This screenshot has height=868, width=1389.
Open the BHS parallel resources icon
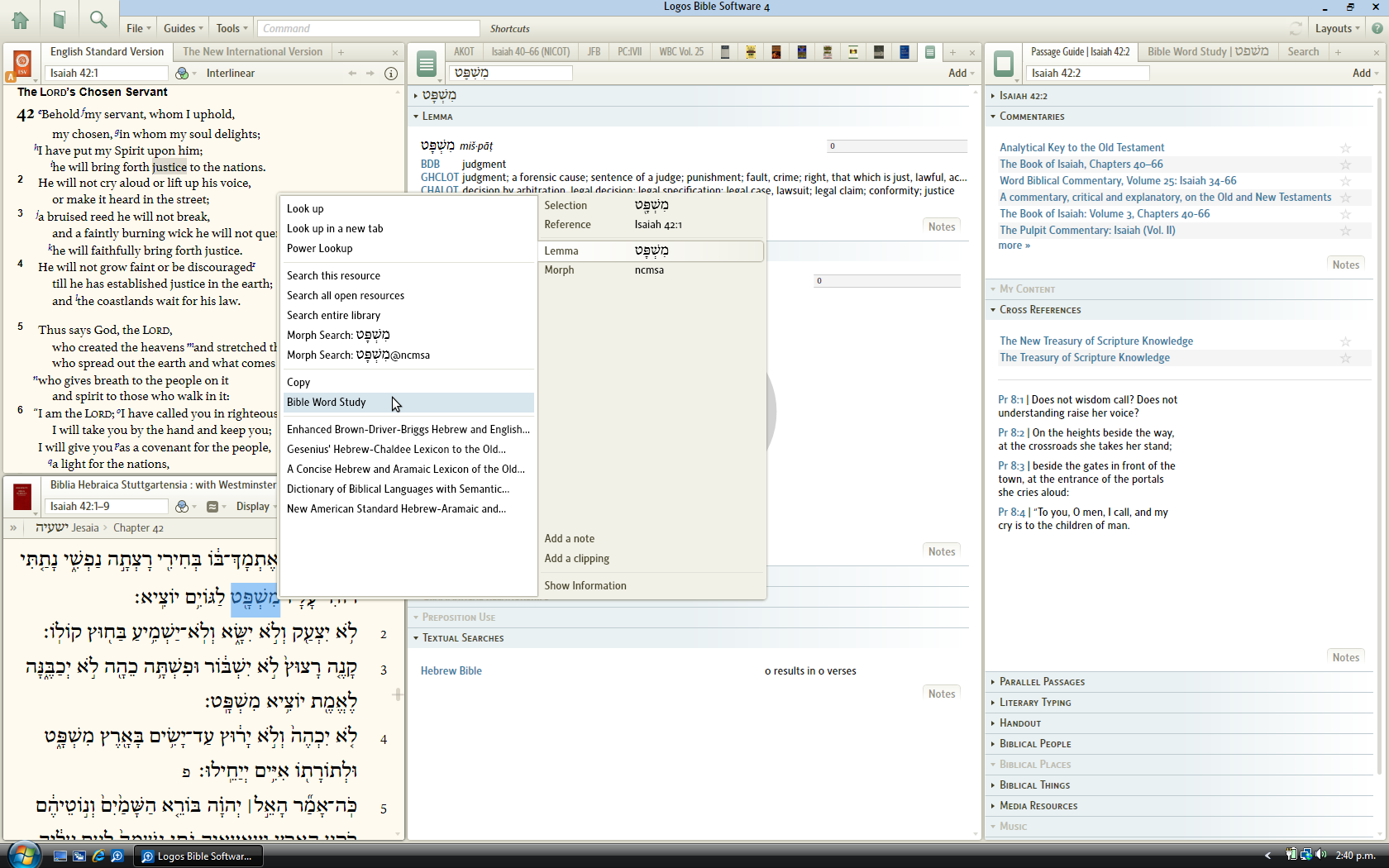(212, 507)
